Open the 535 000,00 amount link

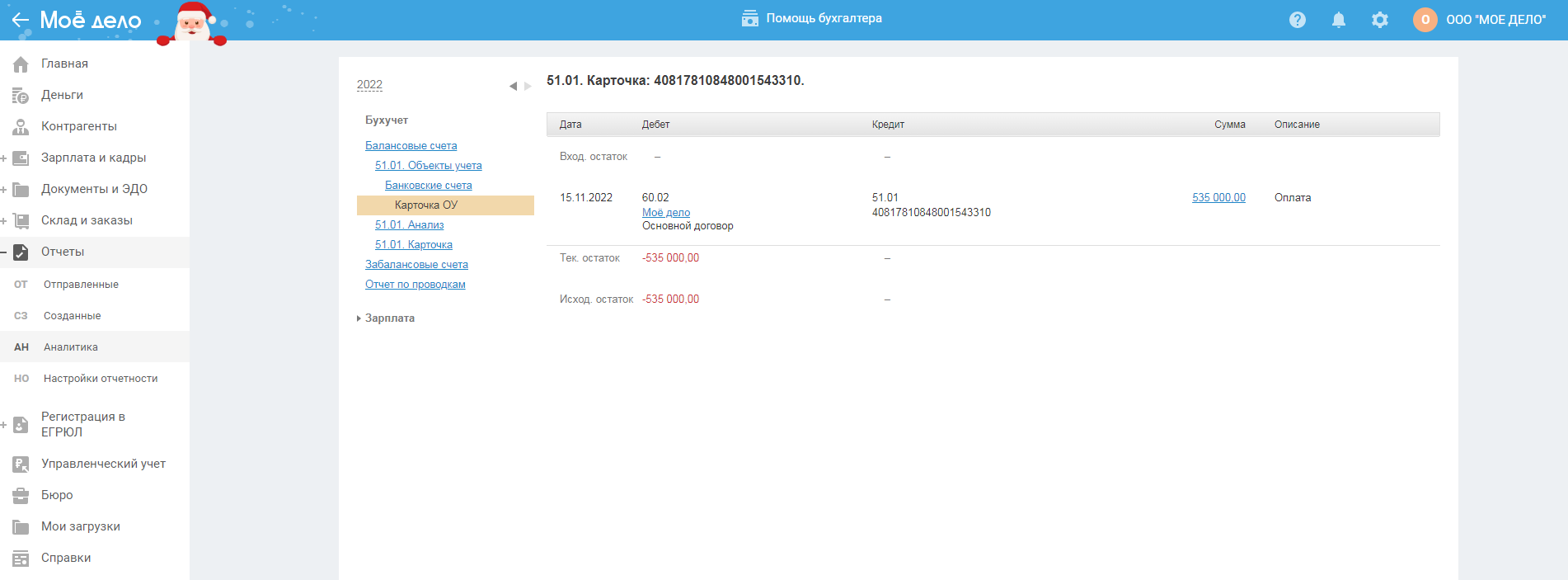coord(1218,198)
